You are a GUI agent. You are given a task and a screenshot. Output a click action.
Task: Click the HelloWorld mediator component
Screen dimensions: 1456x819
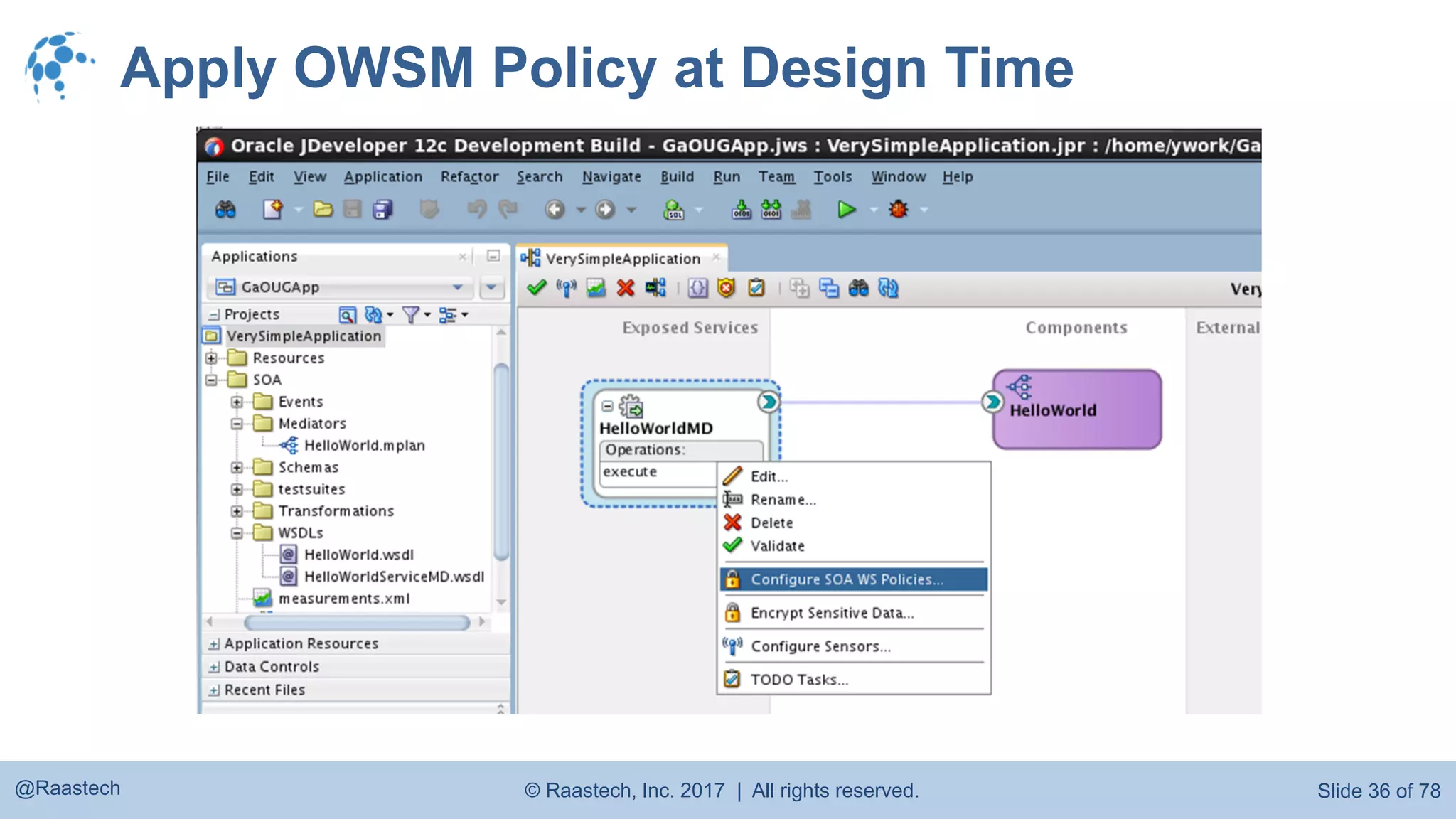click(x=1077, y=409)
